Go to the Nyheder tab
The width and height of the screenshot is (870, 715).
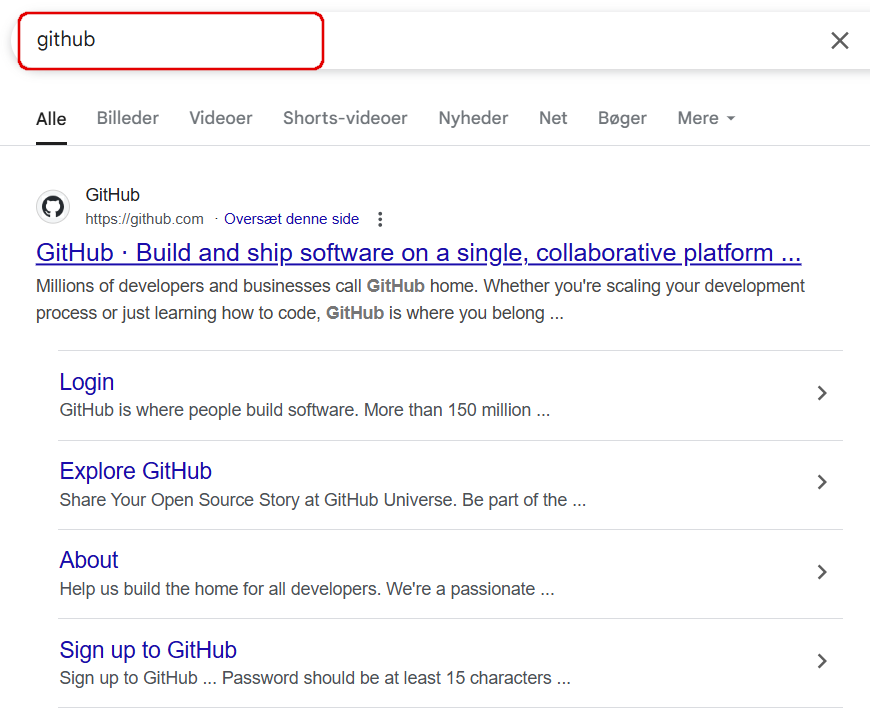(x=473, y=118)
